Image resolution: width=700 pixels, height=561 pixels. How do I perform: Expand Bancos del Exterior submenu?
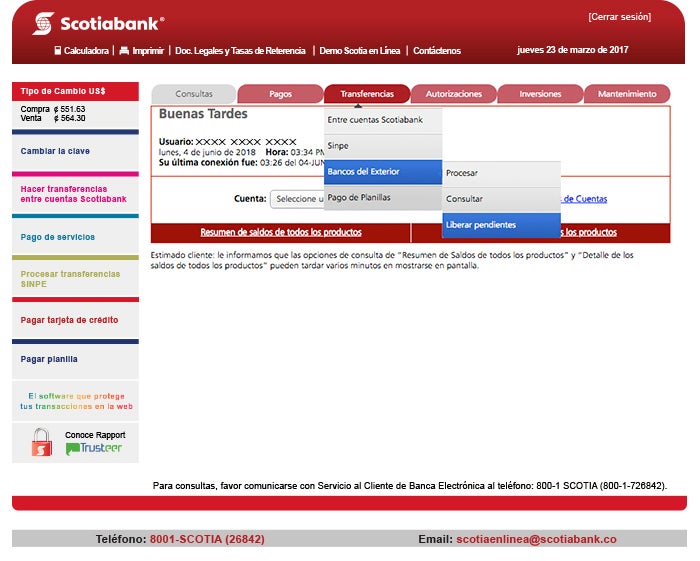pyautogui.click(x=383, y=172)
